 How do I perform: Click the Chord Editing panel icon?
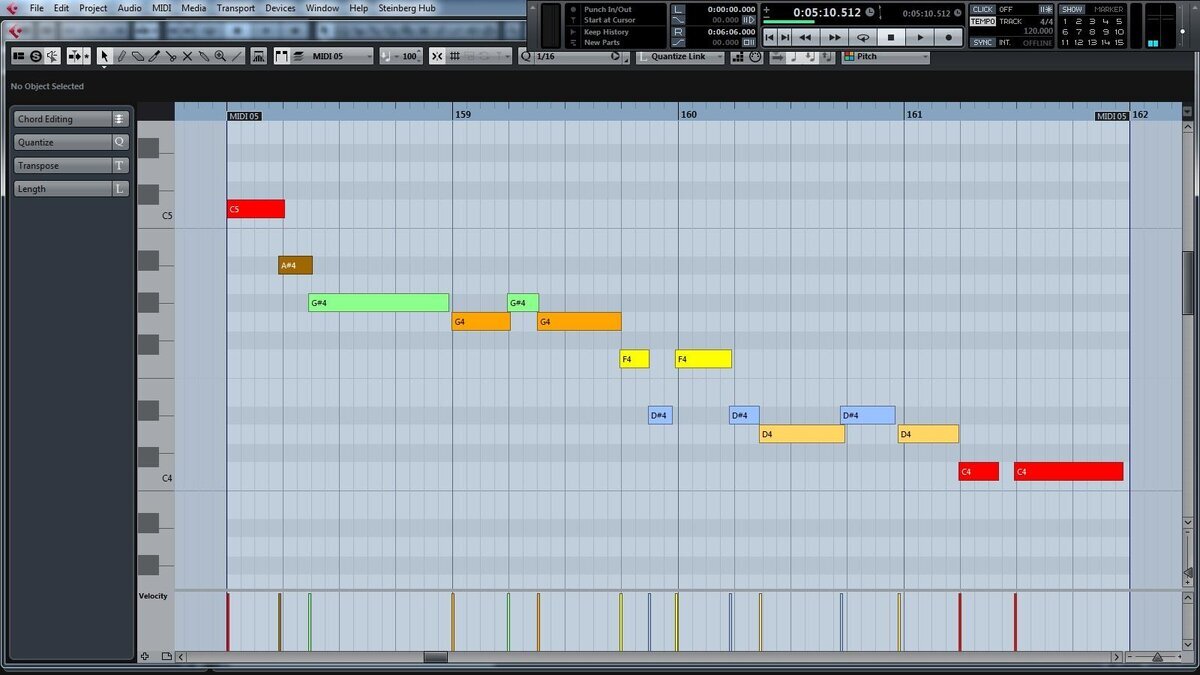pos(120,119)
